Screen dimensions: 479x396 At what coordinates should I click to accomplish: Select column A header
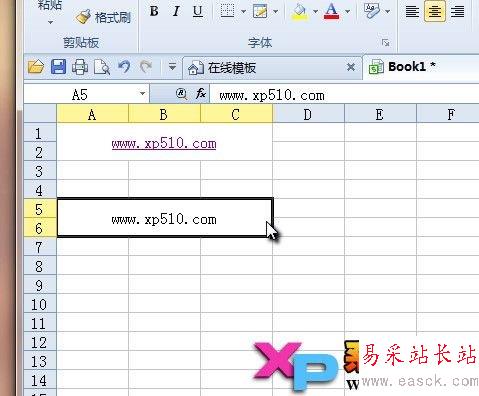pos(92,114)
